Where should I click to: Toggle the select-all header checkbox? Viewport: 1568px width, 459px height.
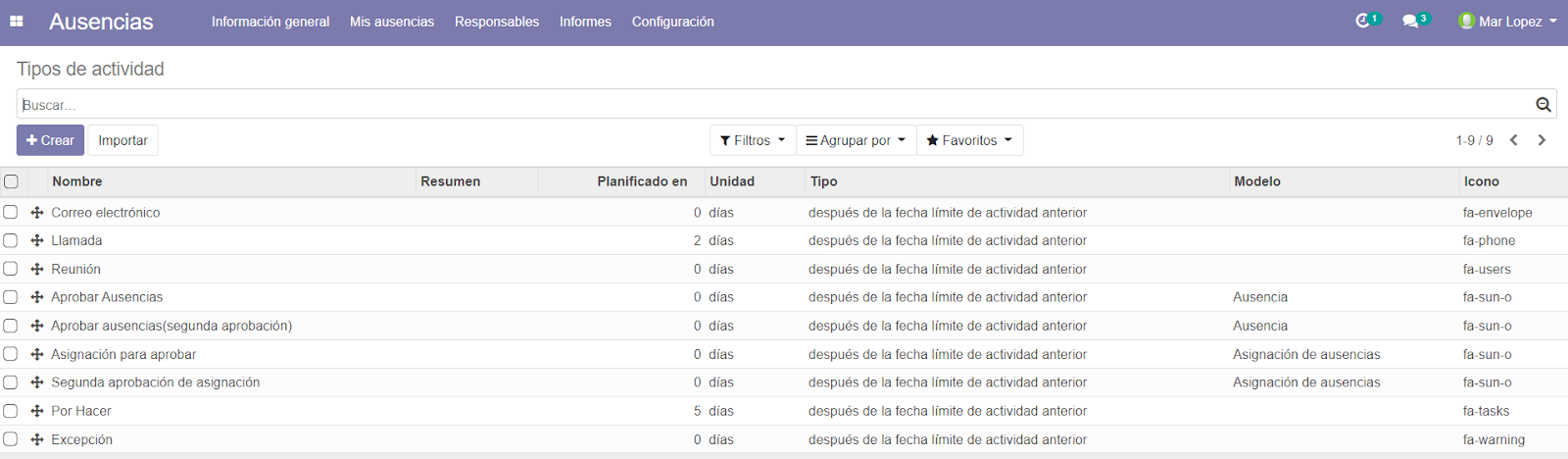point(11,181)
